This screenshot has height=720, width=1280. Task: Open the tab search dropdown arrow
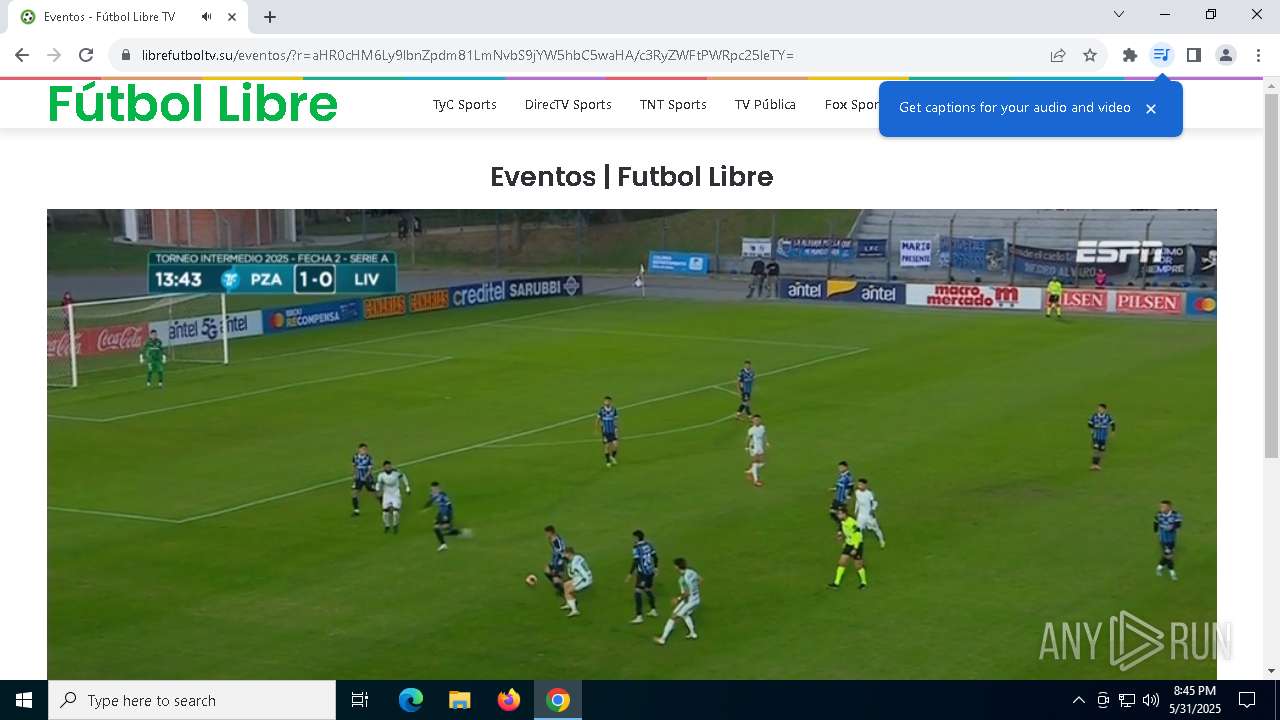[1119, 14]
